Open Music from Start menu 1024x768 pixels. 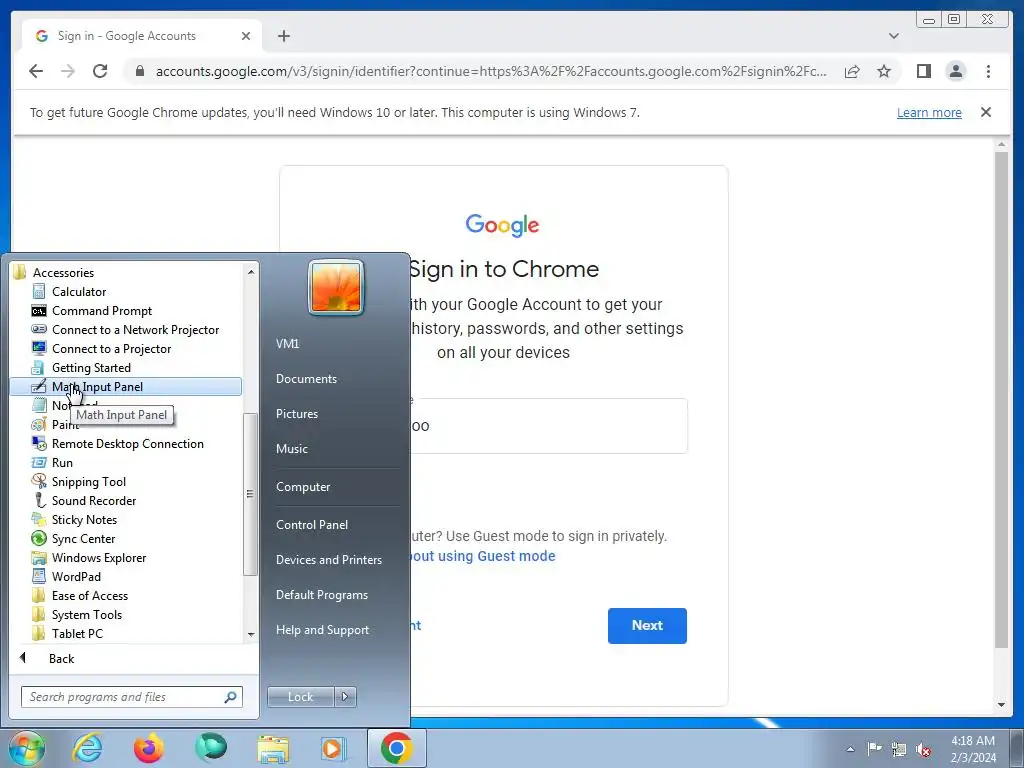coord(291,449)
